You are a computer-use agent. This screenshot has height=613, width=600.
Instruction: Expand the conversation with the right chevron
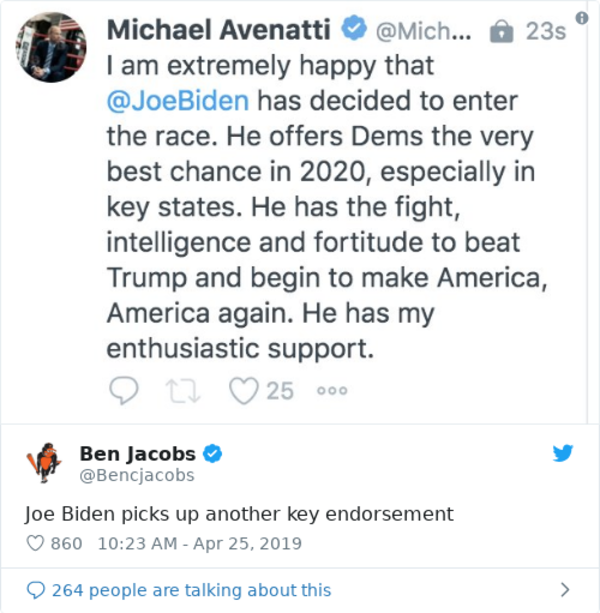[565, 590]
